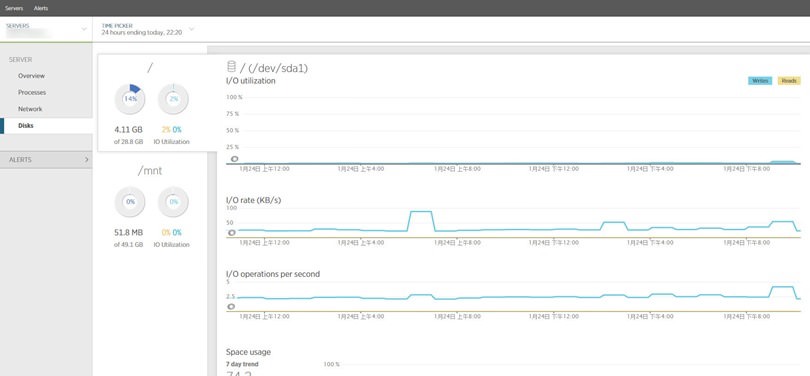Screen dimensions: 810x376
Task: Click the I/O operations per second heading
Action: [x=273, y=274]
